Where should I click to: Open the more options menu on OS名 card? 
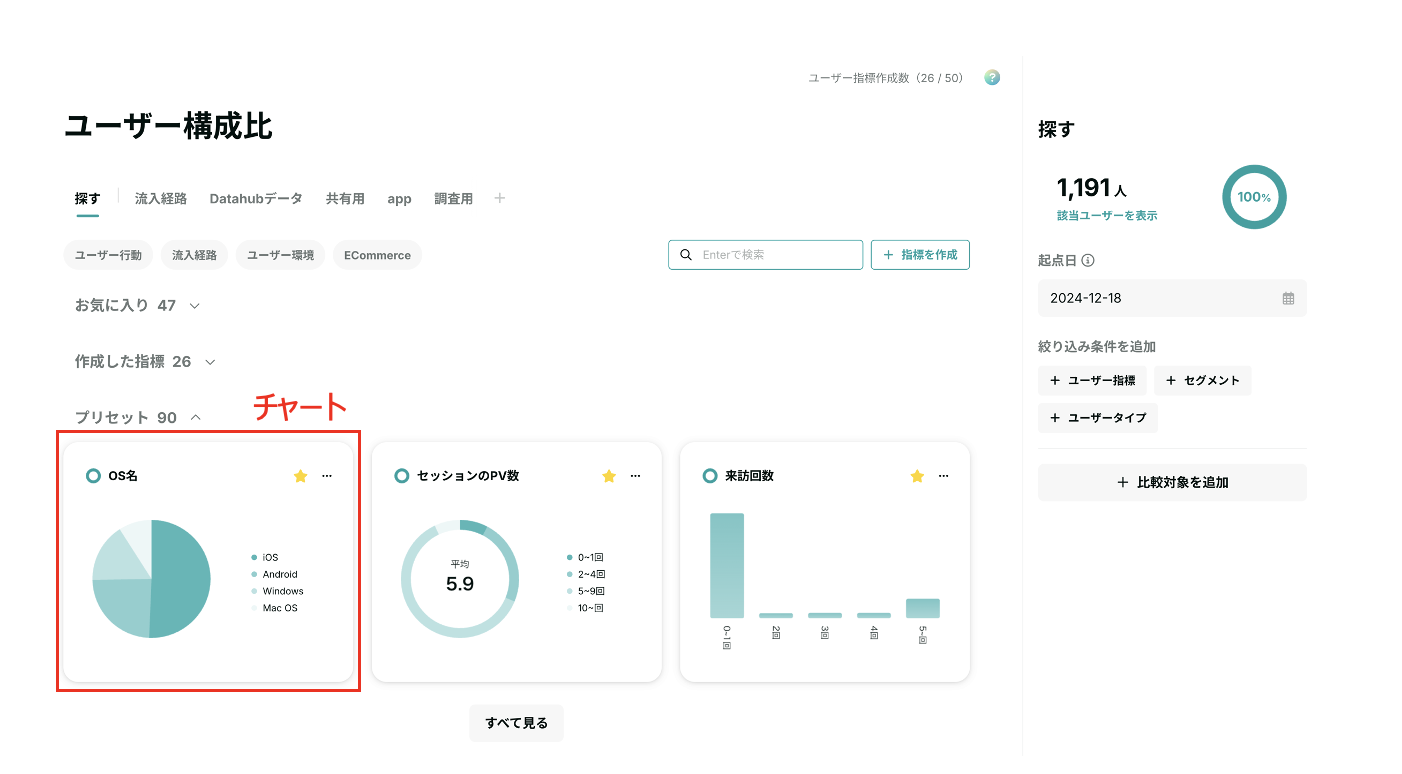pyautogui.click(x=327, y=476)
